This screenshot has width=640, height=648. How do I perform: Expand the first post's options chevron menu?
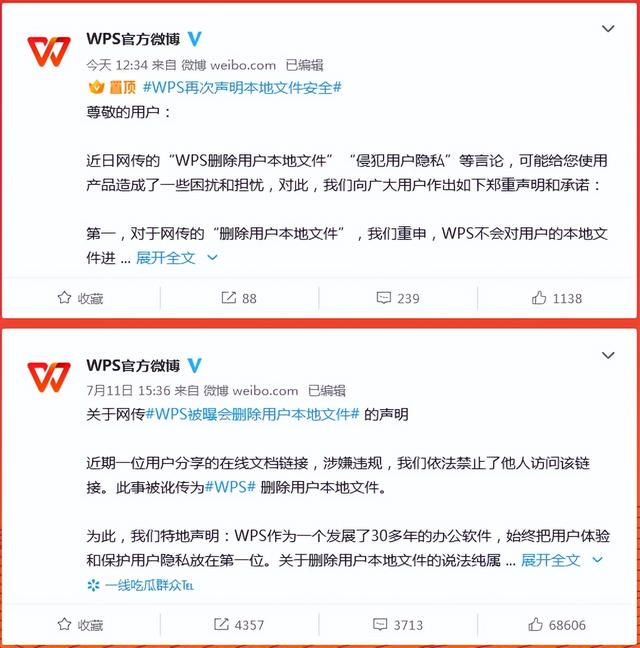(608, 29)
